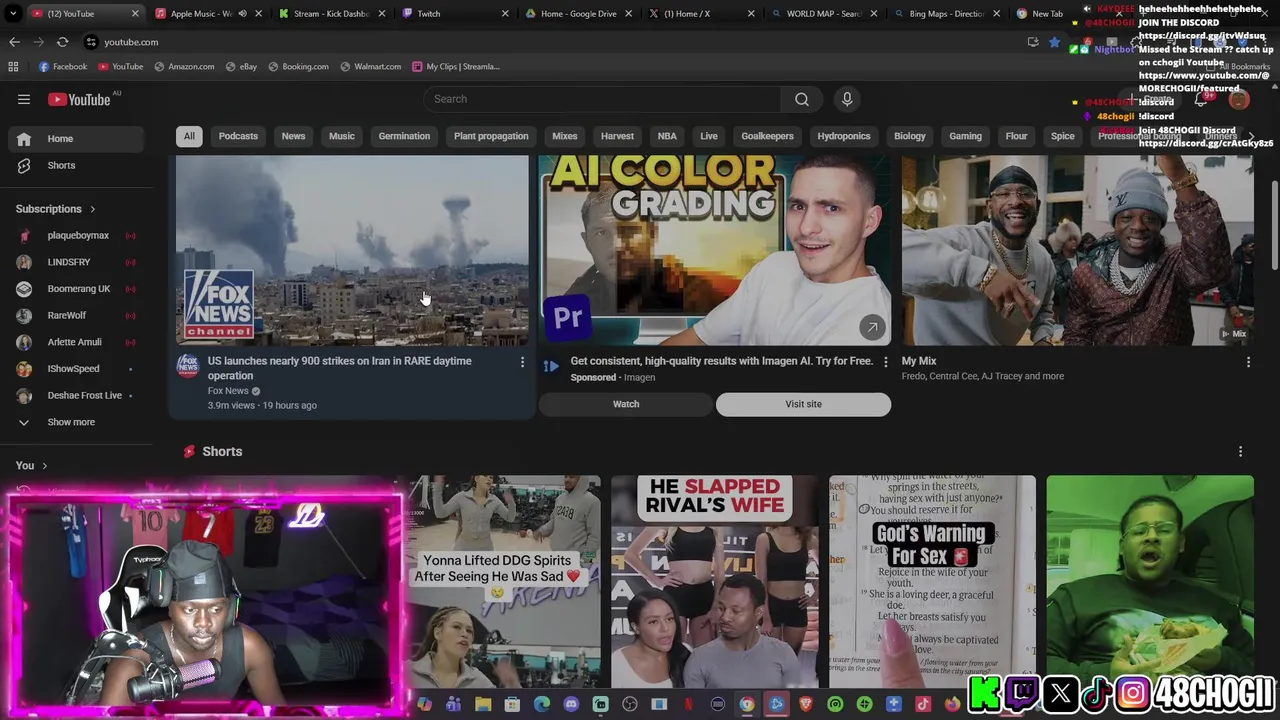
Task: Switch to the Stream - Kick Dashboard tab
Action: tap(330, 14)
